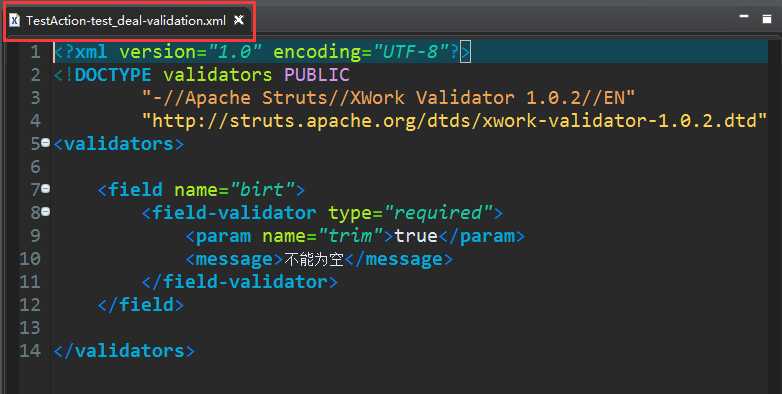Image resolution: width=782 pixels, height=394 pixels.
Task: Close the TestAction-test_deal-validation.xml tab
Action: (239, 20)
